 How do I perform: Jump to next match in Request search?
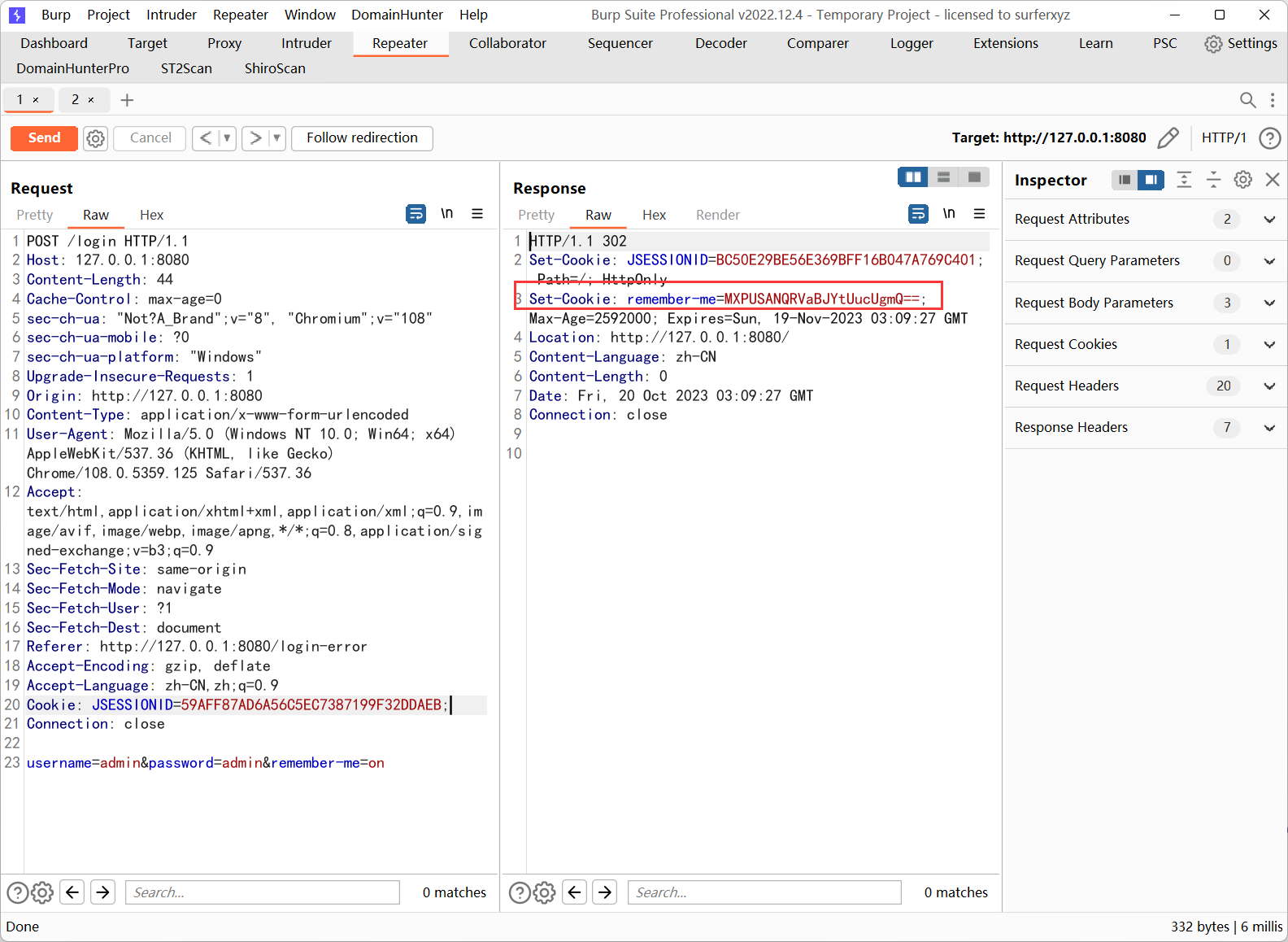click(103, 892)
